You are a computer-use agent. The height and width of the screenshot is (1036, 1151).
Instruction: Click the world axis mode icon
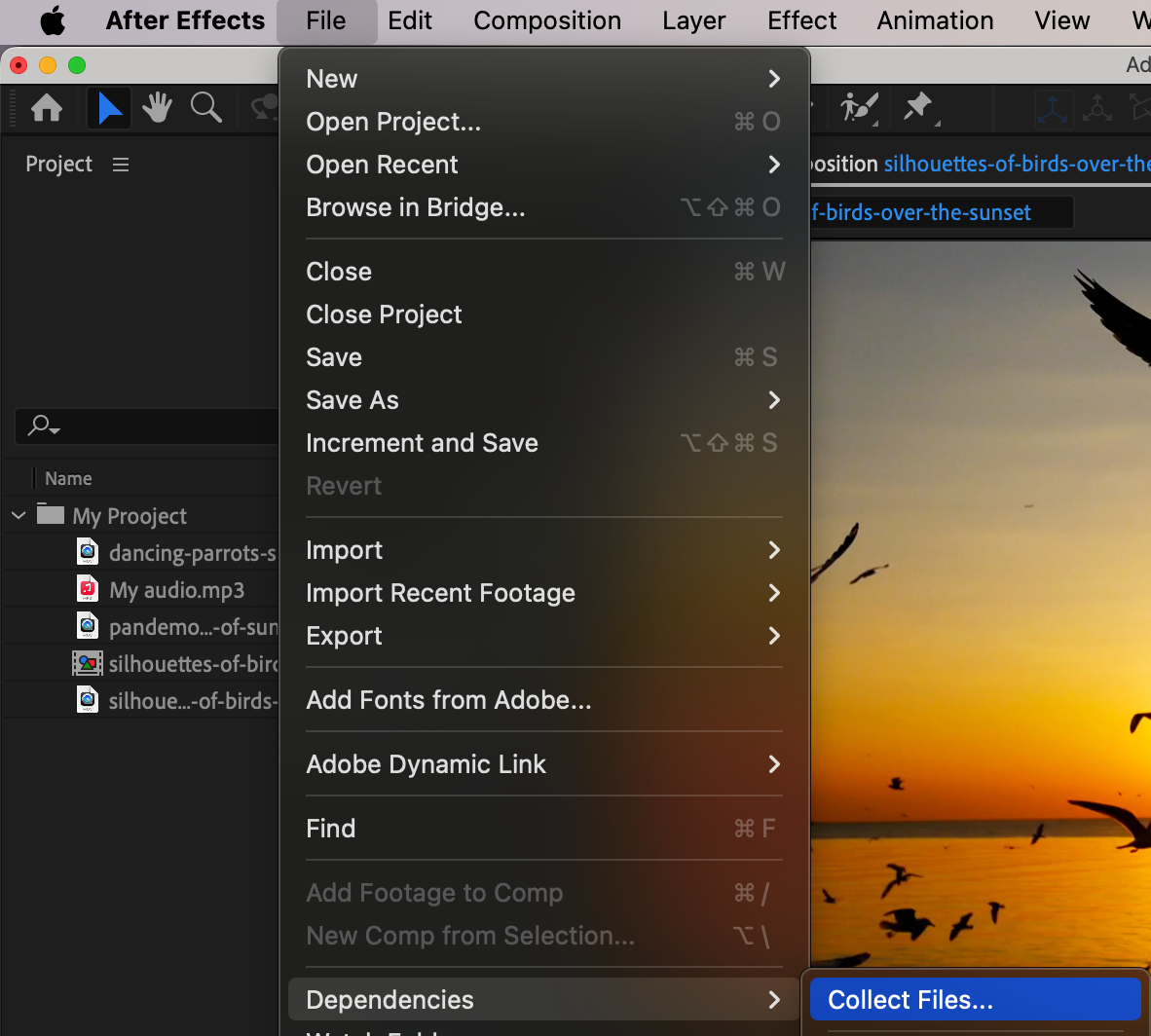point(1096,109)
